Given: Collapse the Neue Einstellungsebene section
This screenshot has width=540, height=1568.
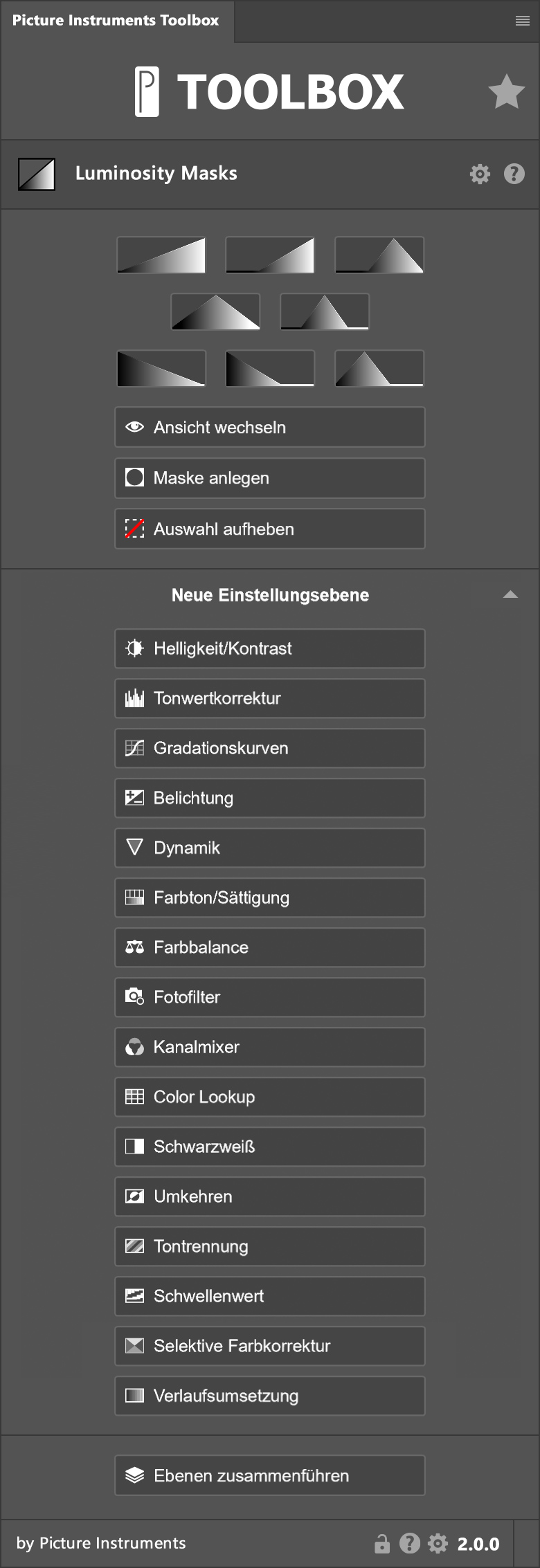Looking at the screenshot, I should tap(510, 595).
